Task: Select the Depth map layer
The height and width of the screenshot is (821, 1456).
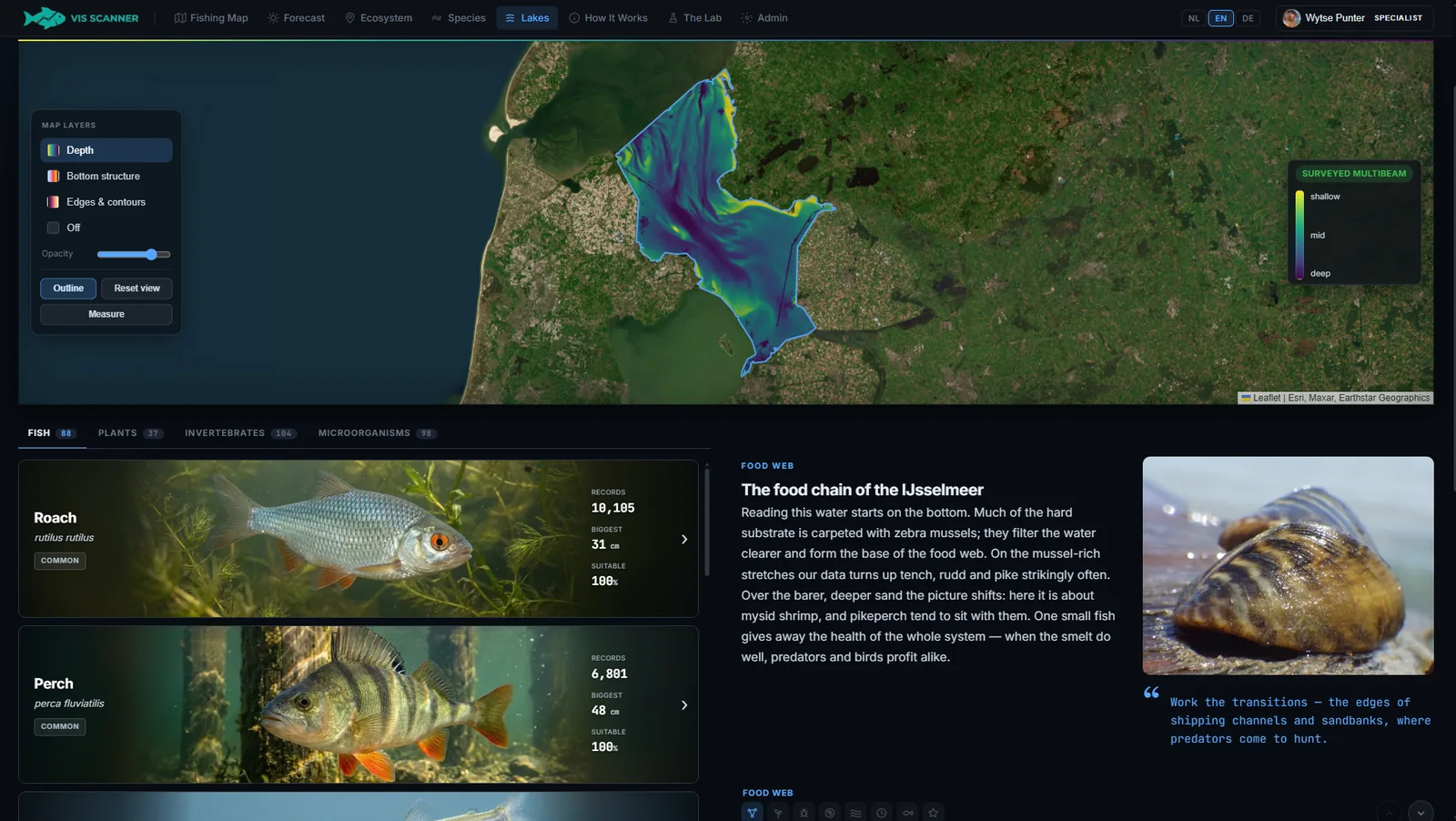Action: click(106, 150)
